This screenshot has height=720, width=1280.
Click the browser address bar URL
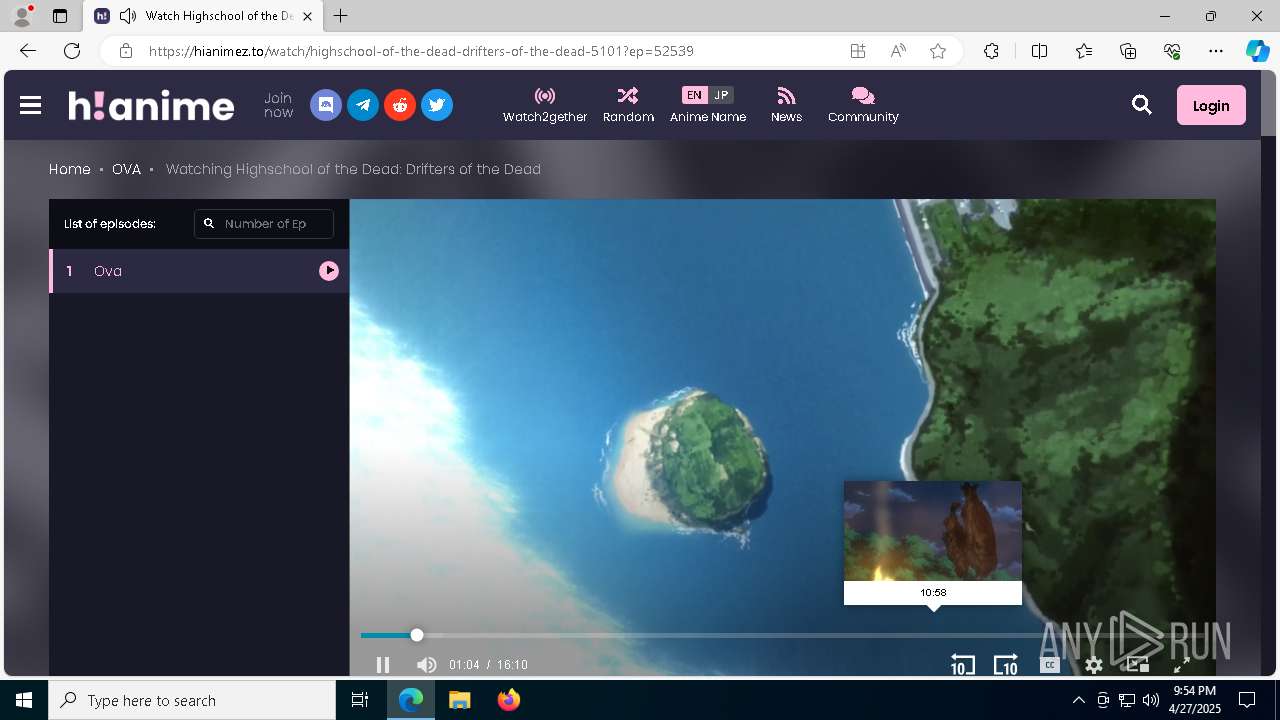tap(421, 51)
